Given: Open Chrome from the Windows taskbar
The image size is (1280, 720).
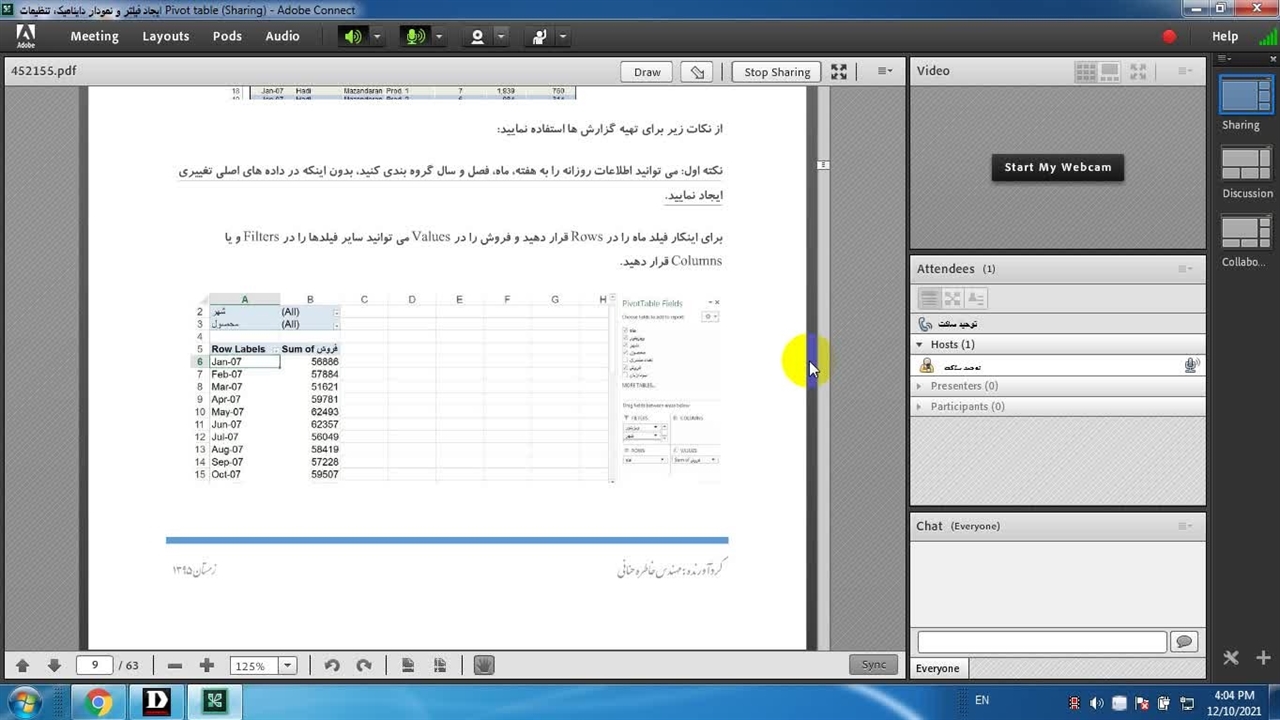Looking at the screenshot, I should pyautogui.click(x=99, y=701).
